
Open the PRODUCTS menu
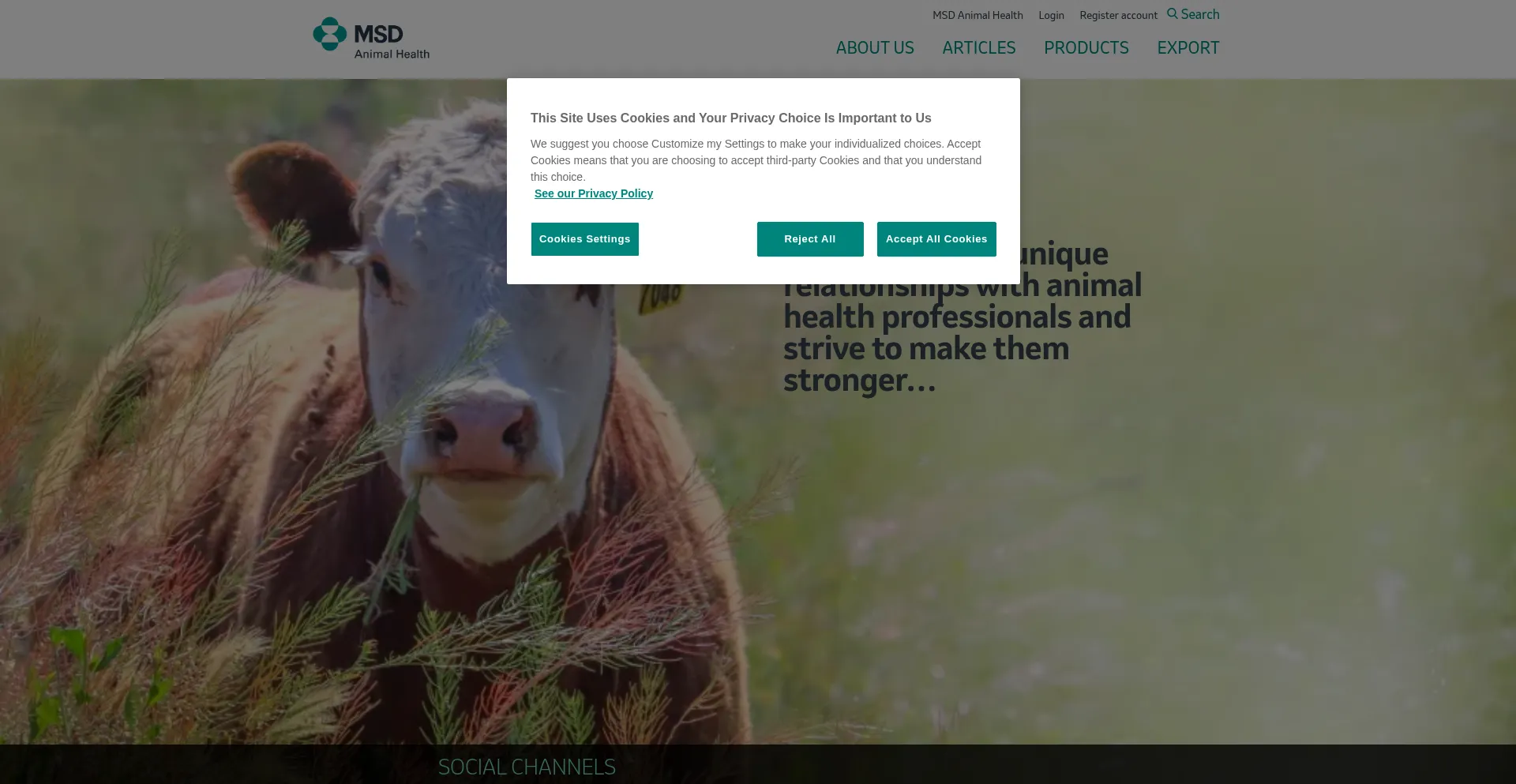point(1086,48)
